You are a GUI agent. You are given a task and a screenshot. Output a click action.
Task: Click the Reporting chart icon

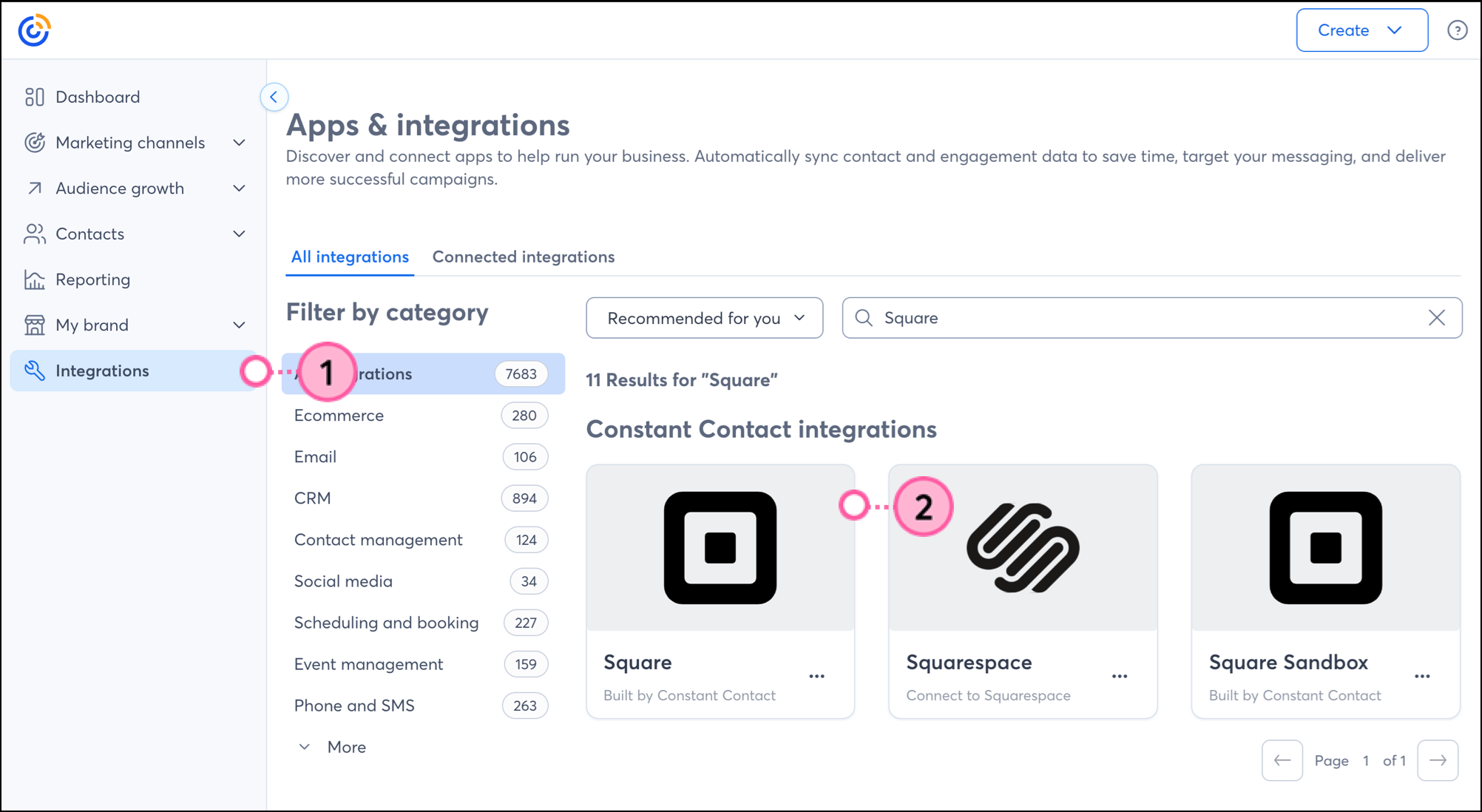[x=35, y=280]
